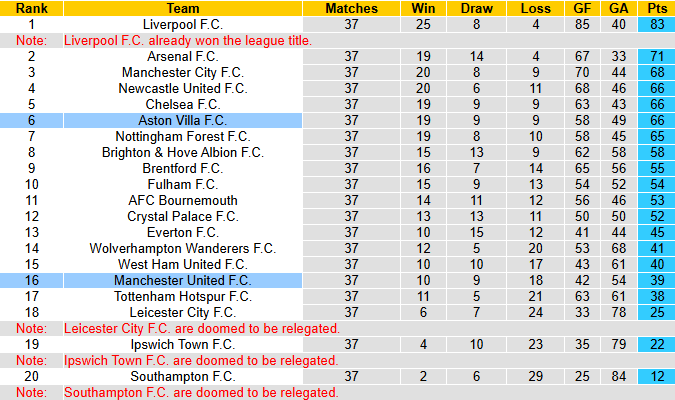Open the Southampton F.C. team entry
Image resolution: width=675 pixels, height=400 pixels.
click(x=183, y=376)
